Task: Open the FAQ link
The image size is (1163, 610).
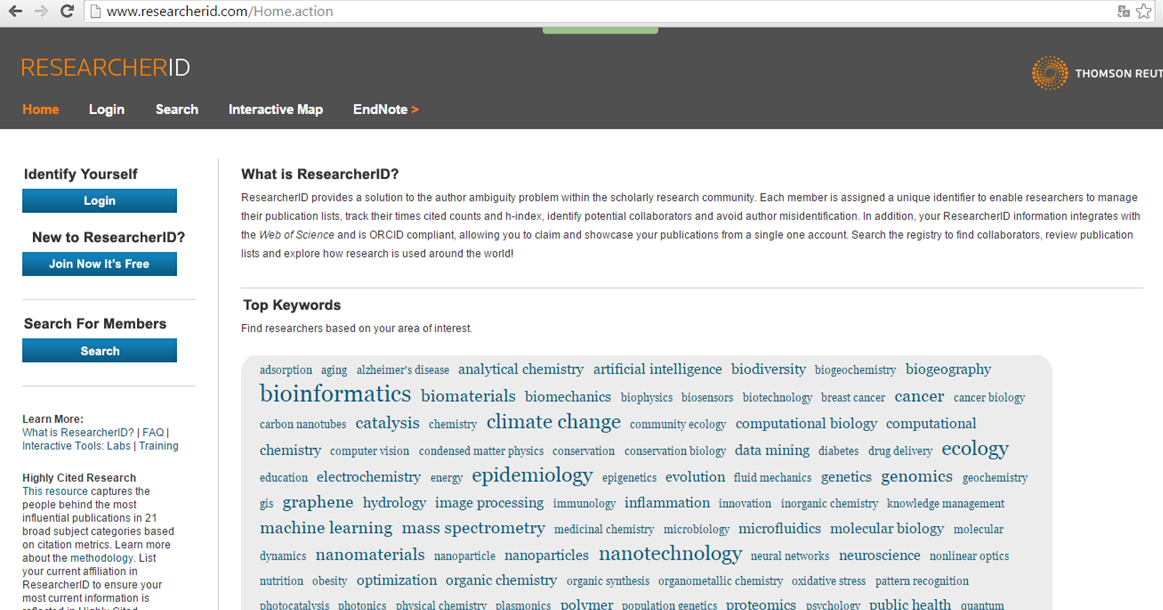Action: (153, 433)
